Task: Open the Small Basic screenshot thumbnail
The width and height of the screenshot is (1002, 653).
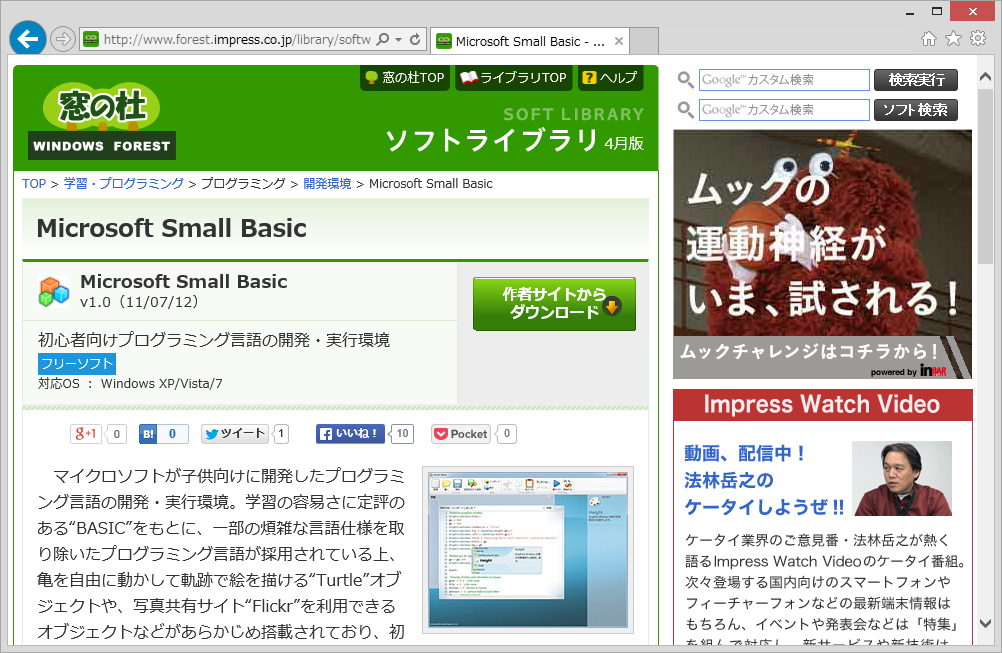Action: tap(528, 549)
